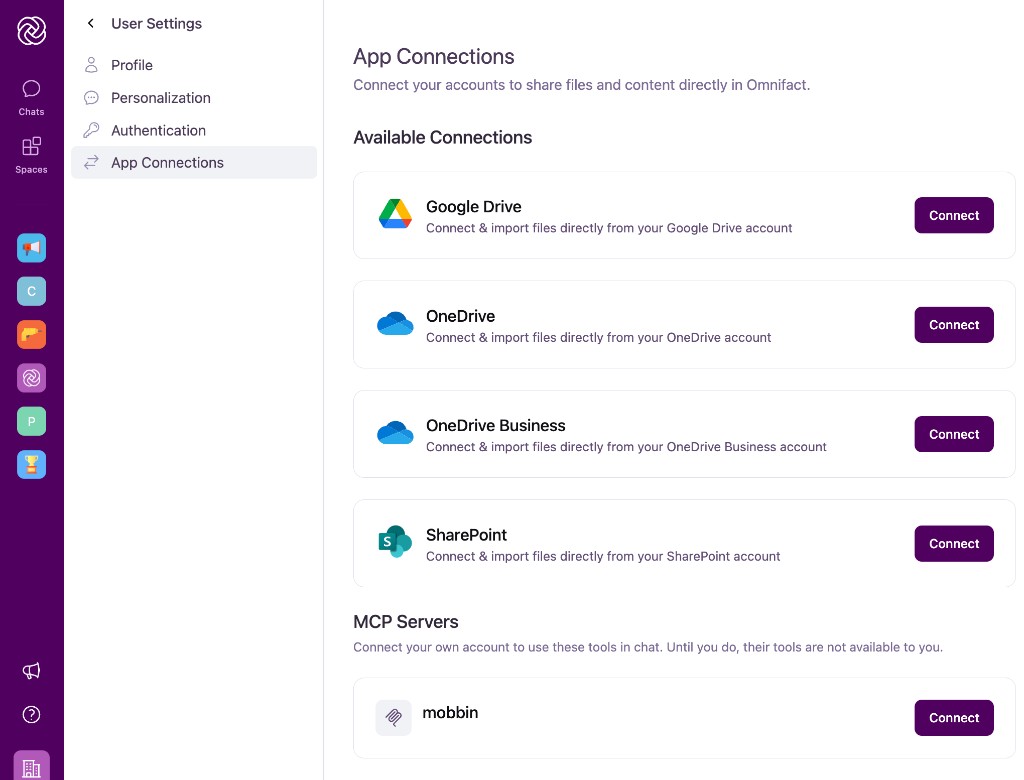Image resolution: width=1024 pixels, height=780 pixels.
Task: Click the Google Drive card title
Action: pos(473,206)
